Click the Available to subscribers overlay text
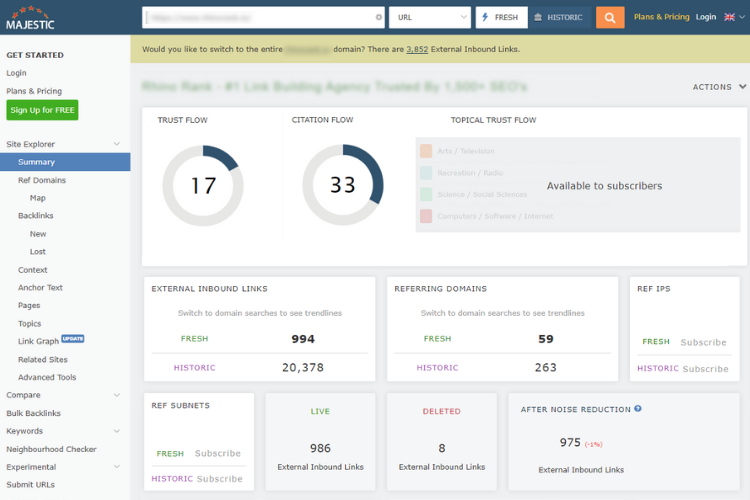 pyautogui.click(x=604, y=186)
